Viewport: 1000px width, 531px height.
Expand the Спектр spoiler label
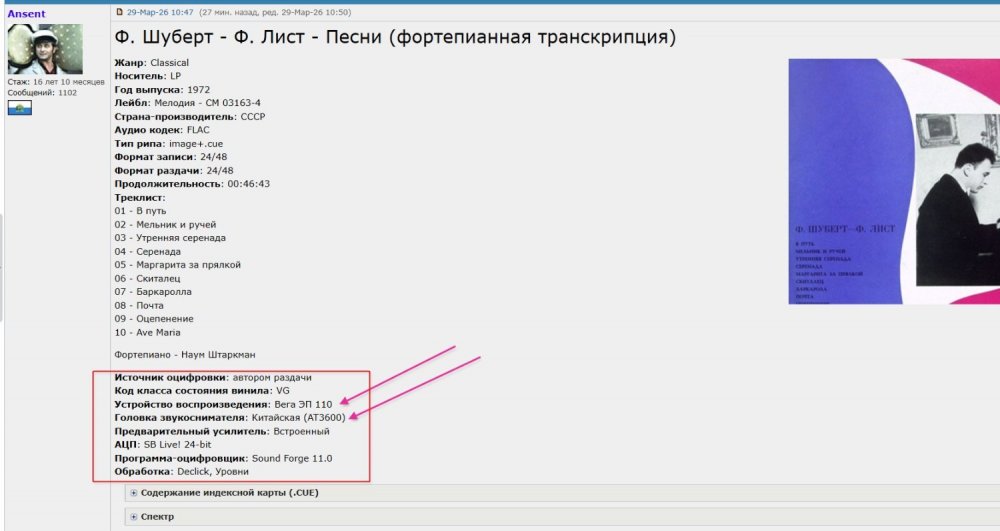(157, 517)
